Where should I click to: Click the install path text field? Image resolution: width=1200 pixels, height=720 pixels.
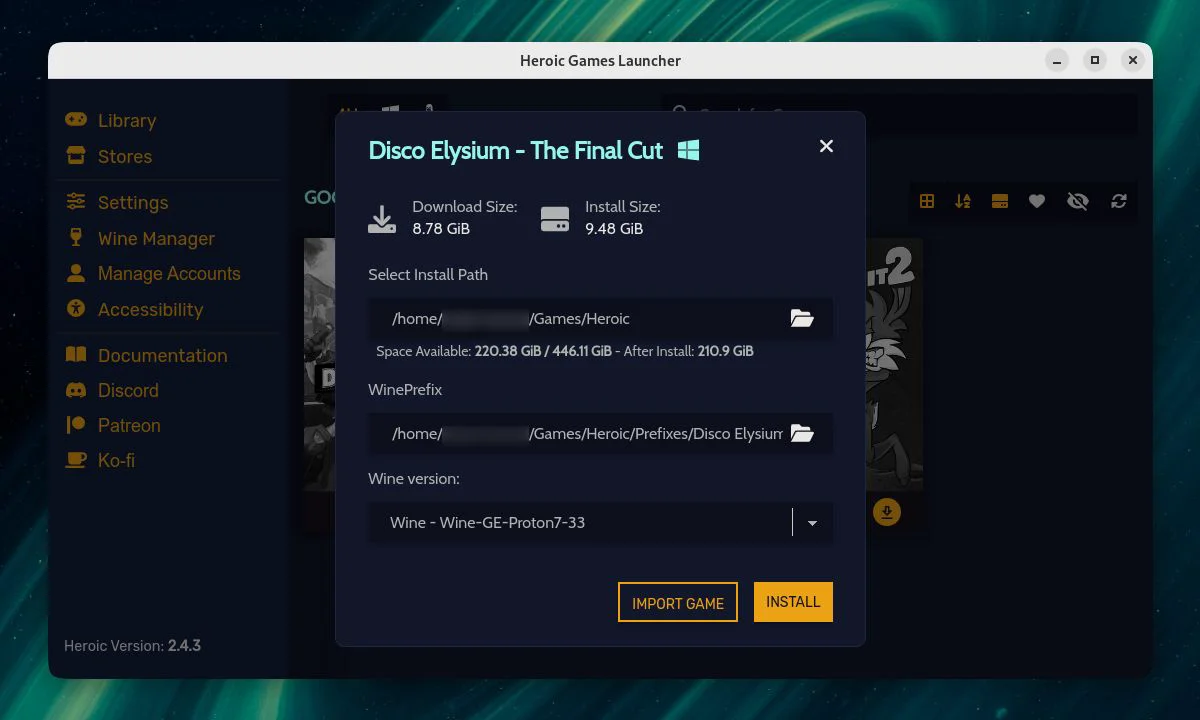point(578,319)
